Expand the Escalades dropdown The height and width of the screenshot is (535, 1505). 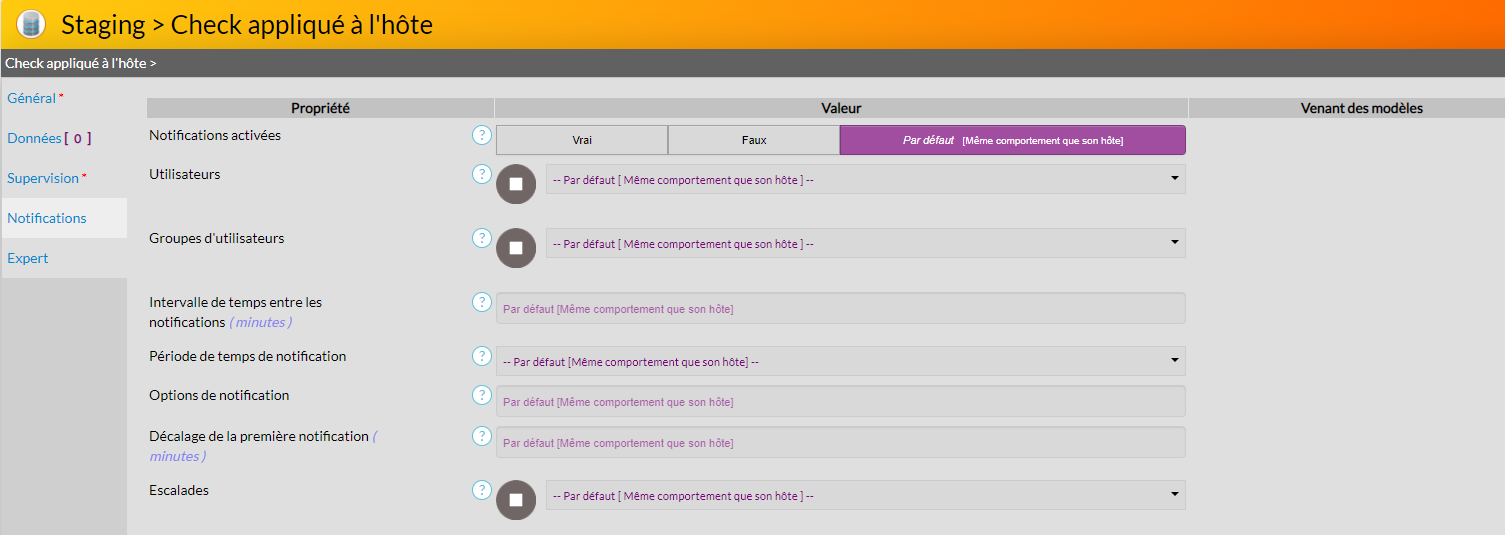pyautogui.click(x=865, y=496)
